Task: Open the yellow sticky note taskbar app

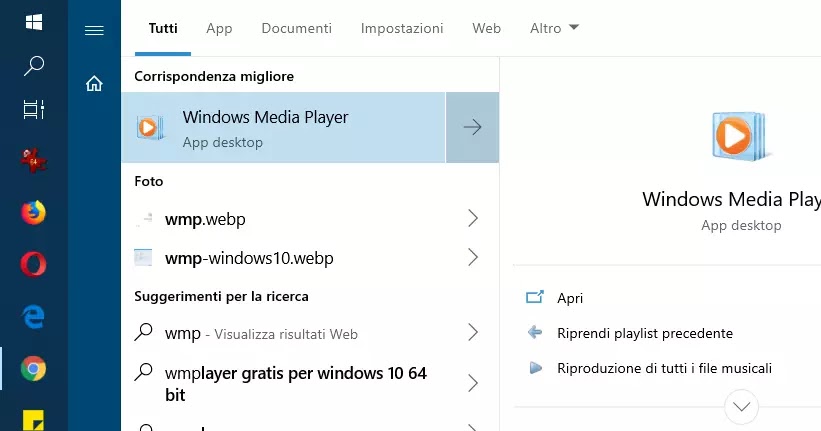Action: tap(34, 420)
